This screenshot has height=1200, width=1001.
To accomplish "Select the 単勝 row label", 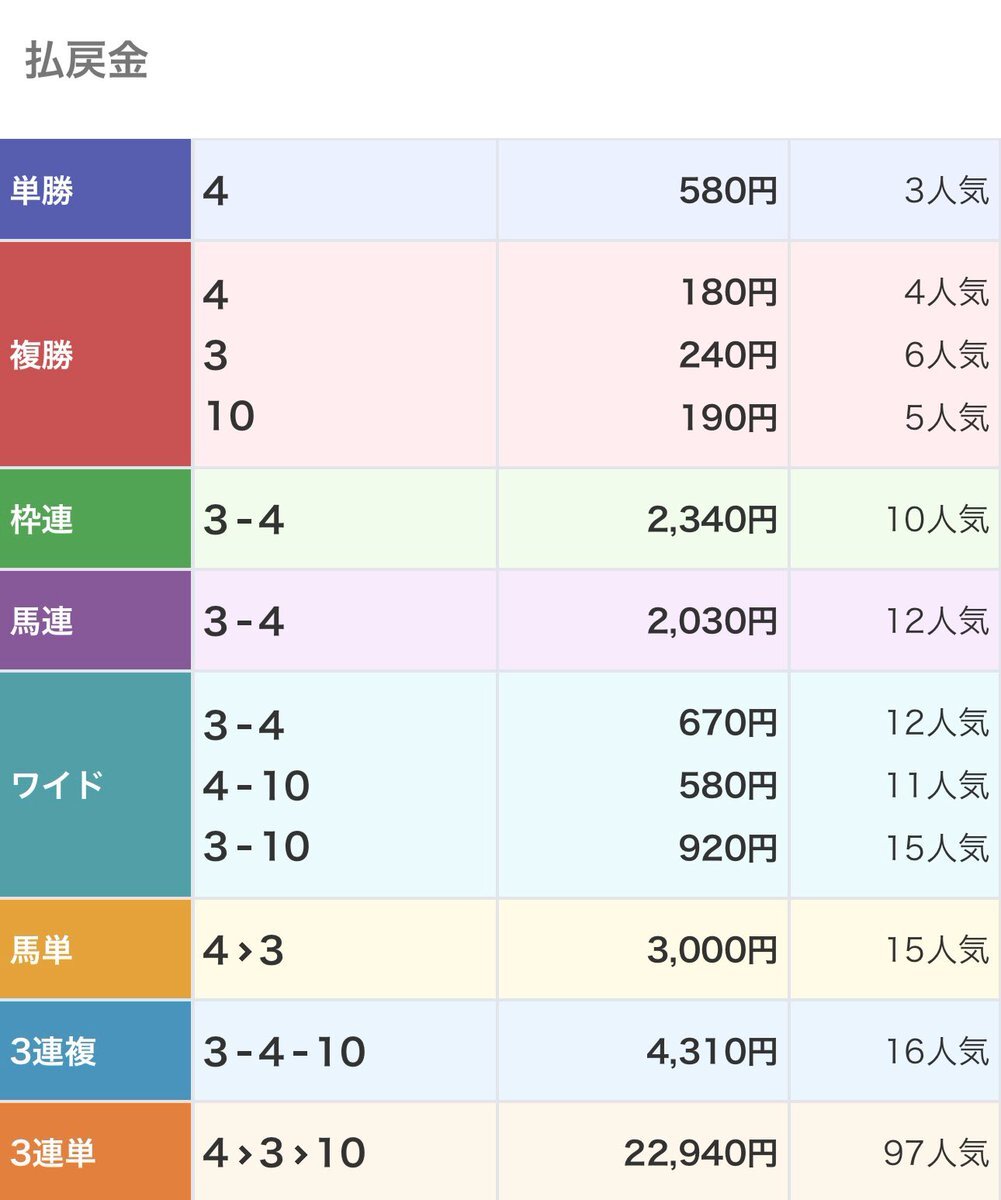I will coord(95,190).
